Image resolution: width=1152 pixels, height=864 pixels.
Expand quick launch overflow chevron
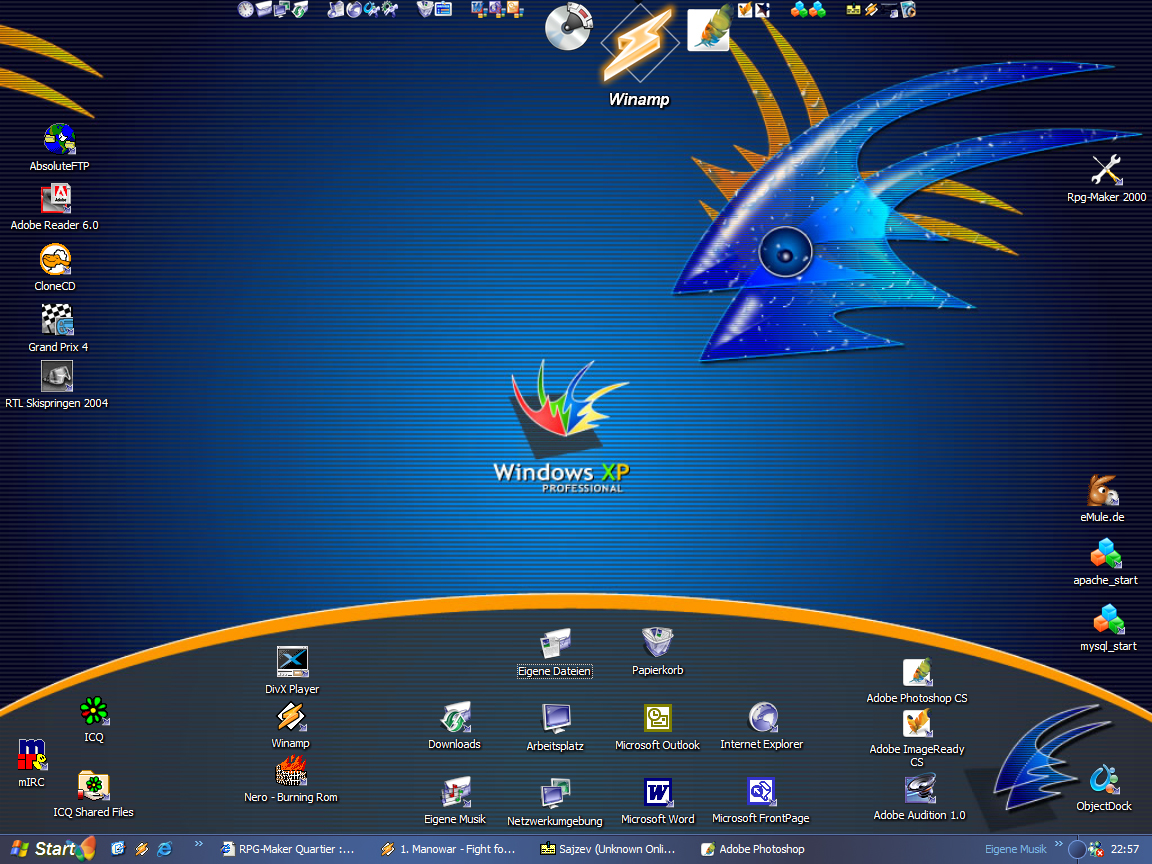click(198, 844)
